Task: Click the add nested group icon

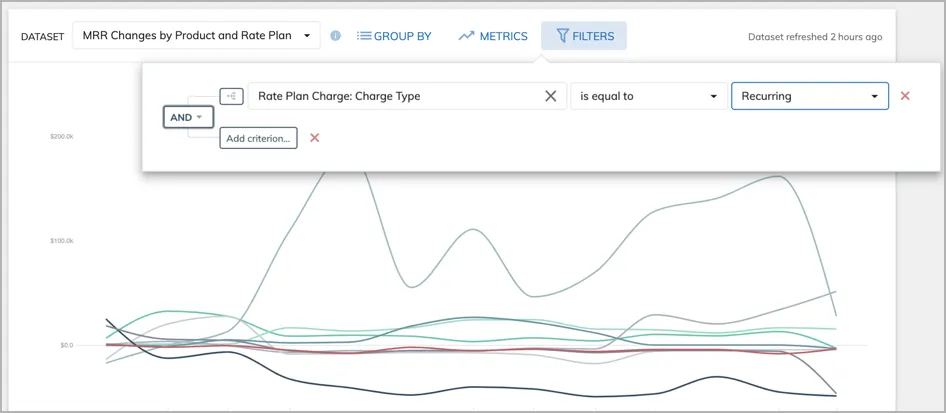Action: coord(231,96)
